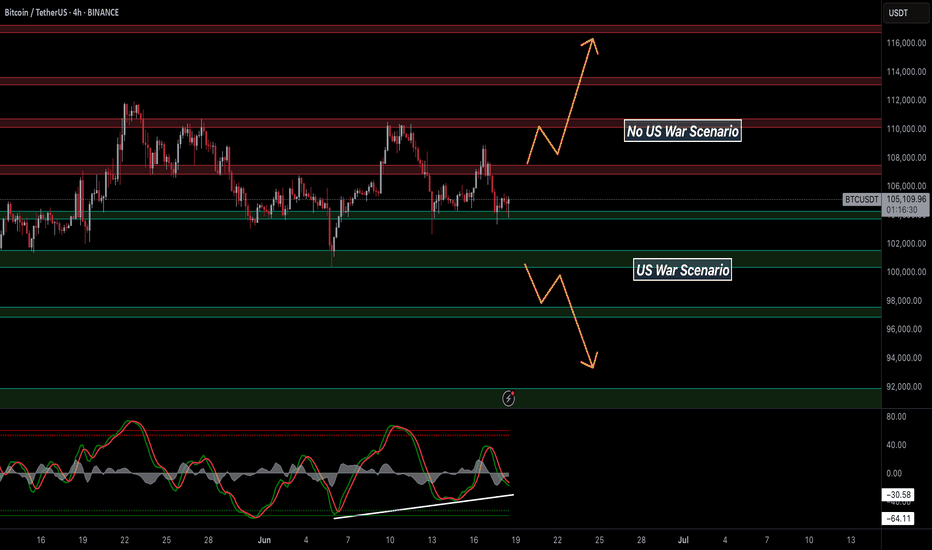
Task: Click the 80.00 oscillator scale label
Action: coord(896,416)
